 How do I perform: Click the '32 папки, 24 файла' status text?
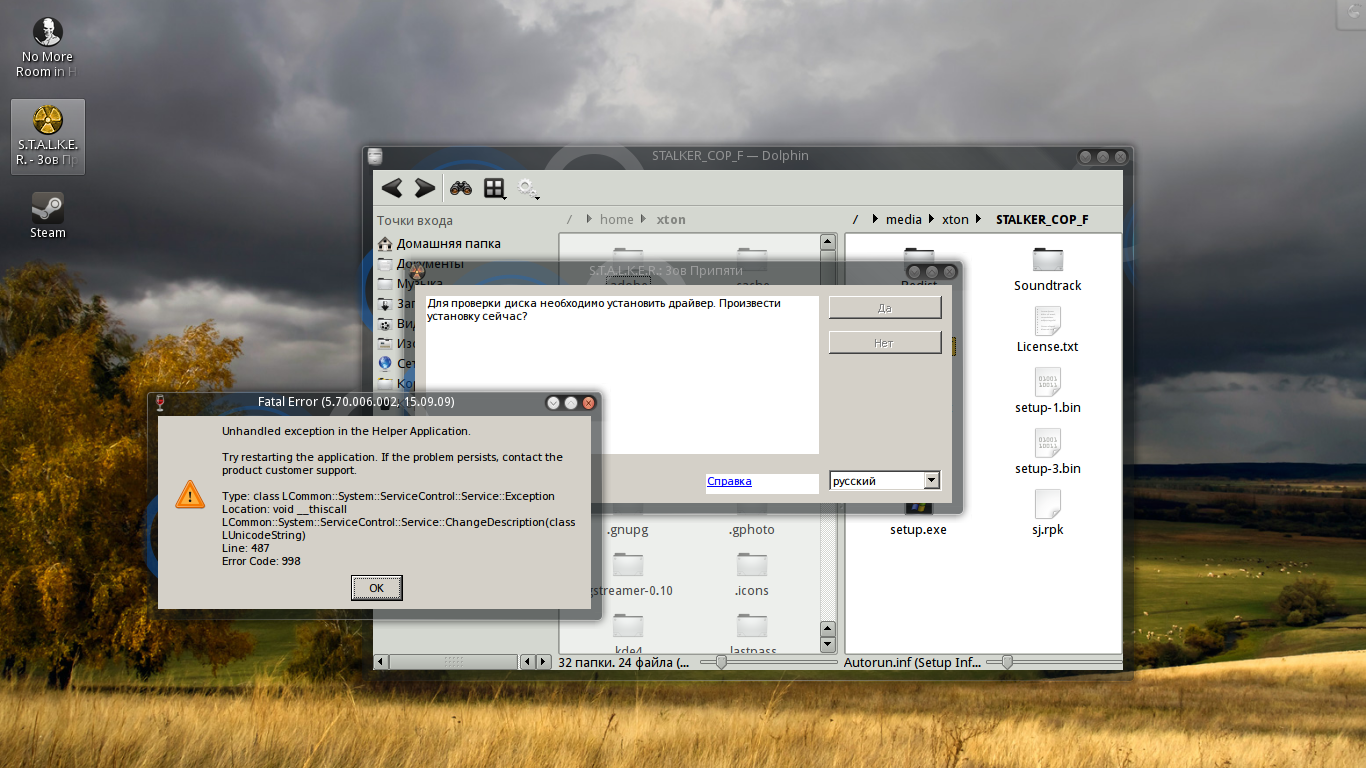click(623, 662)
